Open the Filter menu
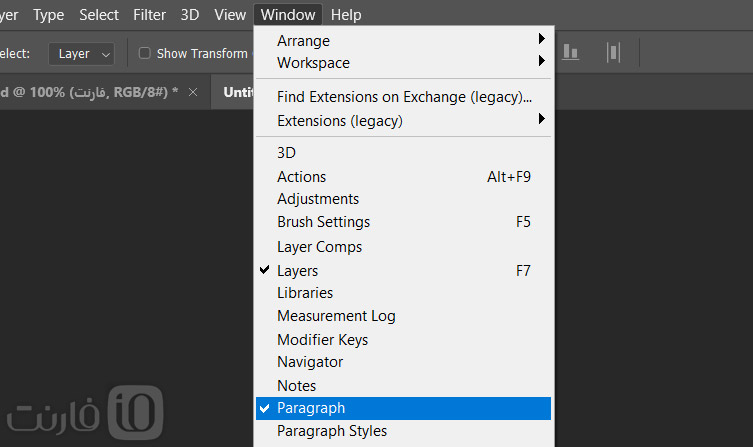The image size is (753, 447). [x=149, y=15]
